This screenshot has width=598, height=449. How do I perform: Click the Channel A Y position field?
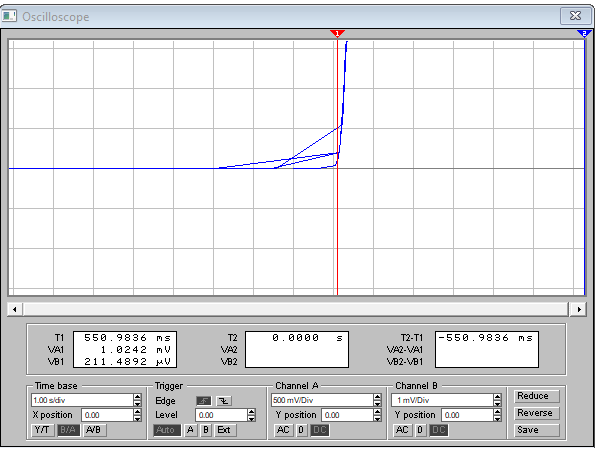(x=347, y=415)
